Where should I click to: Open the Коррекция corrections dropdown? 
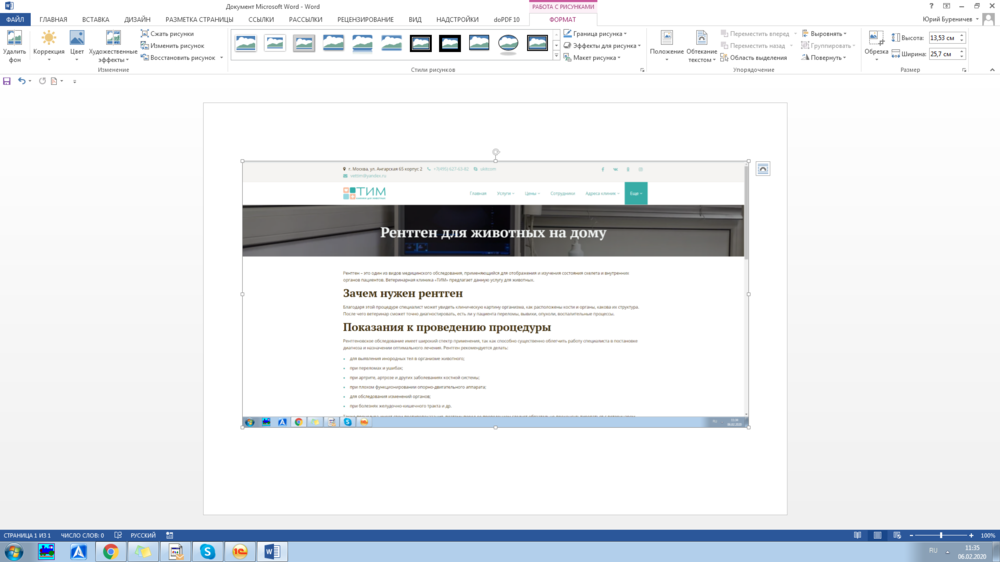[48, 46]
